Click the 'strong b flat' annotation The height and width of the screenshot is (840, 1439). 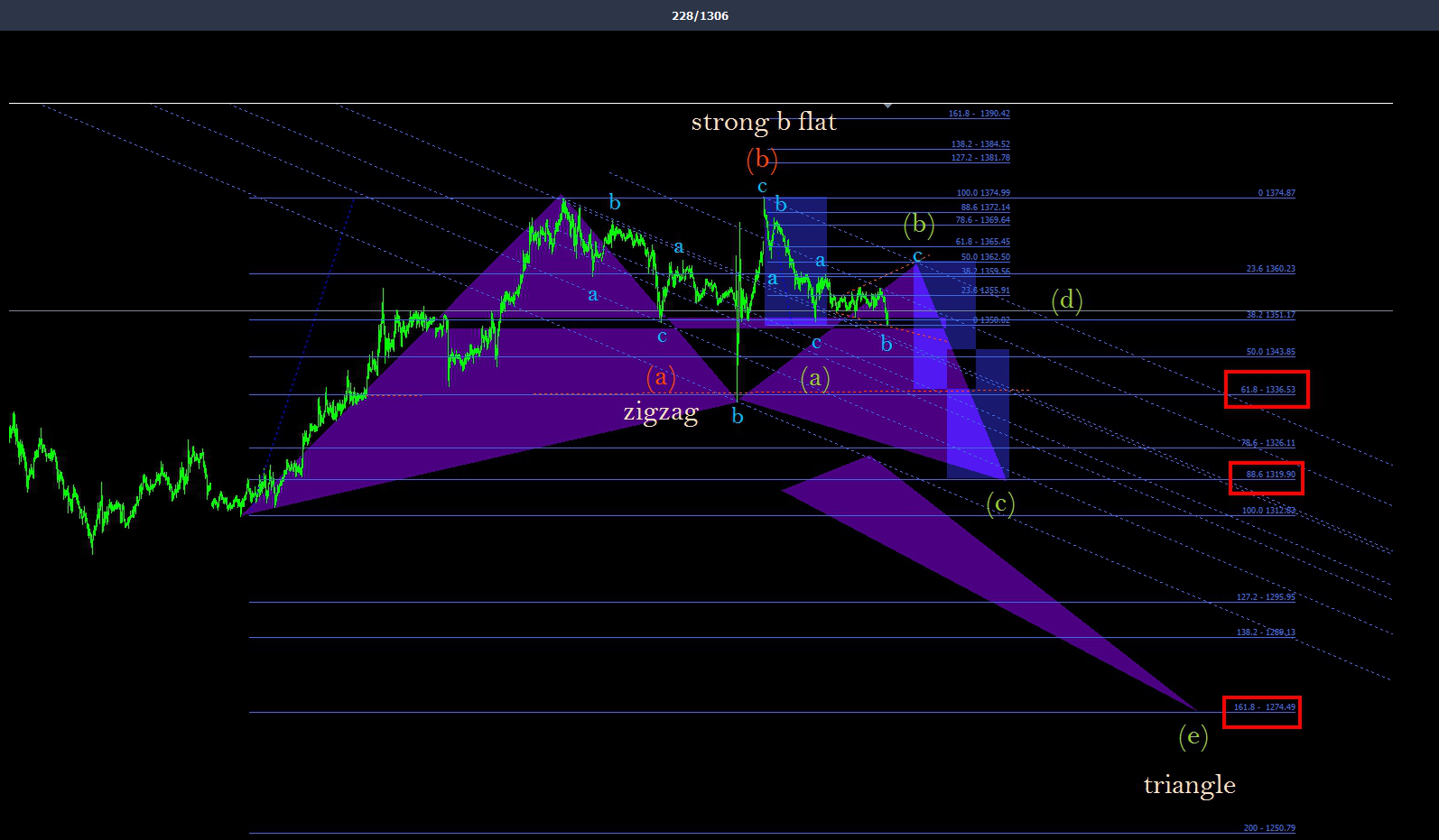tap(764, 122)
